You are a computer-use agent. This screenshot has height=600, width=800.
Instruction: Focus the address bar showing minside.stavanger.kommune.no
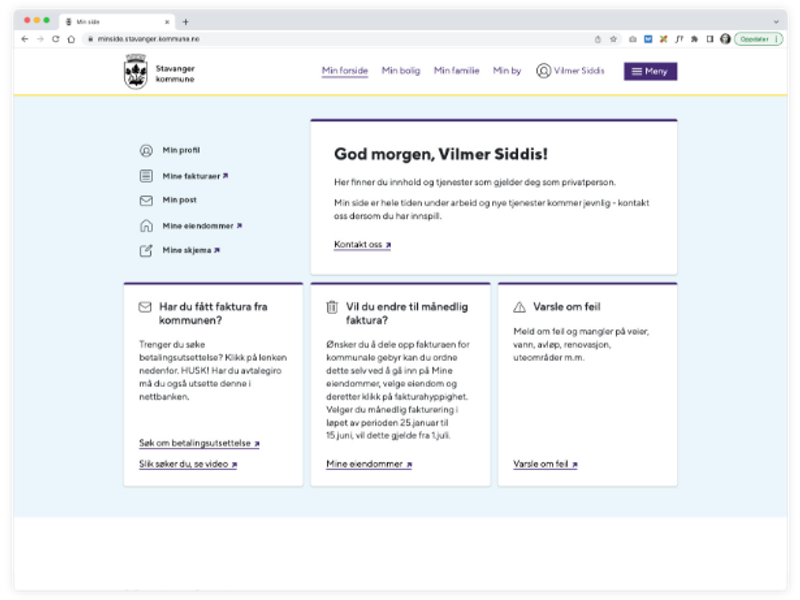click(x=337, y=39)
